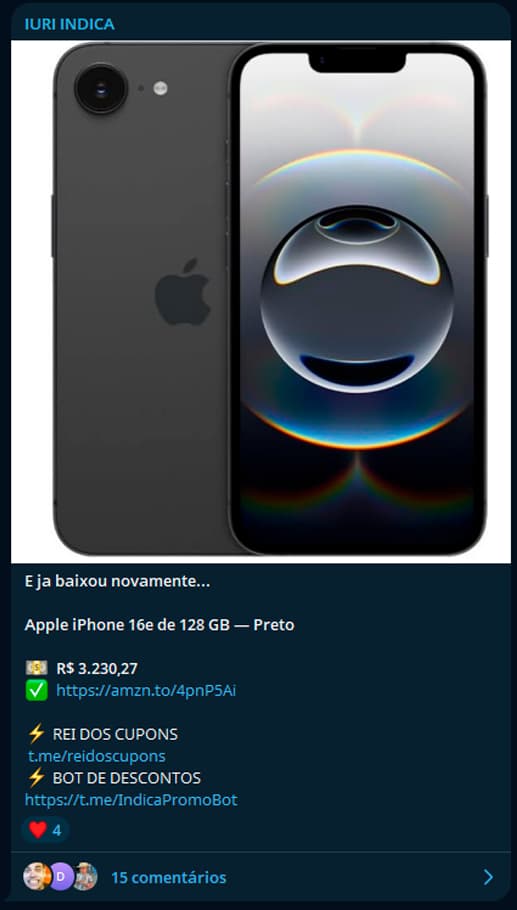This screenshot has height=910, width=517.
Task: Click the red heart reaction
Action: pyautogui.click(x=38, y=830)
